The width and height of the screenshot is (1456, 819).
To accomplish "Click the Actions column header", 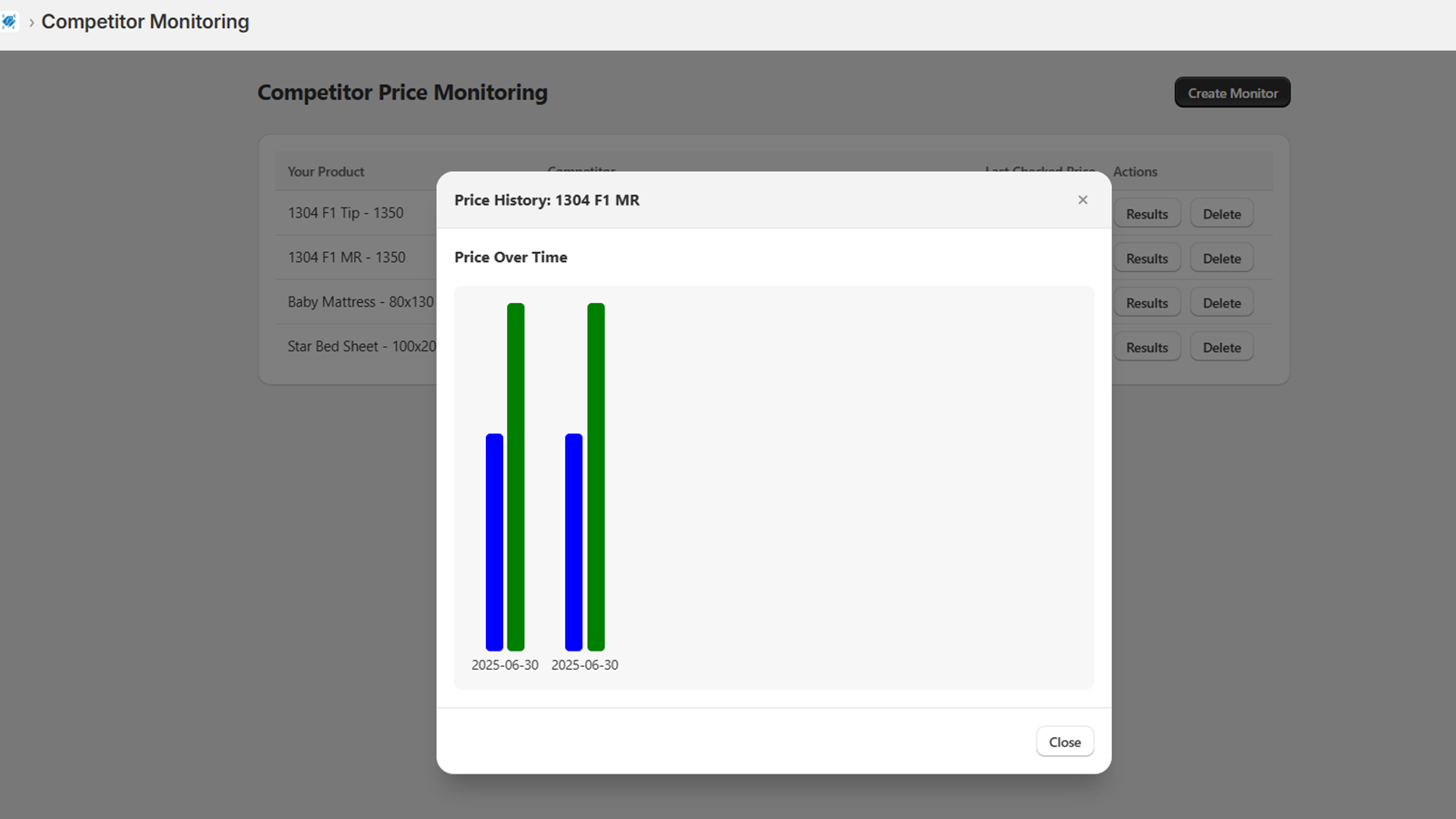I will (x=1135, y=171).
